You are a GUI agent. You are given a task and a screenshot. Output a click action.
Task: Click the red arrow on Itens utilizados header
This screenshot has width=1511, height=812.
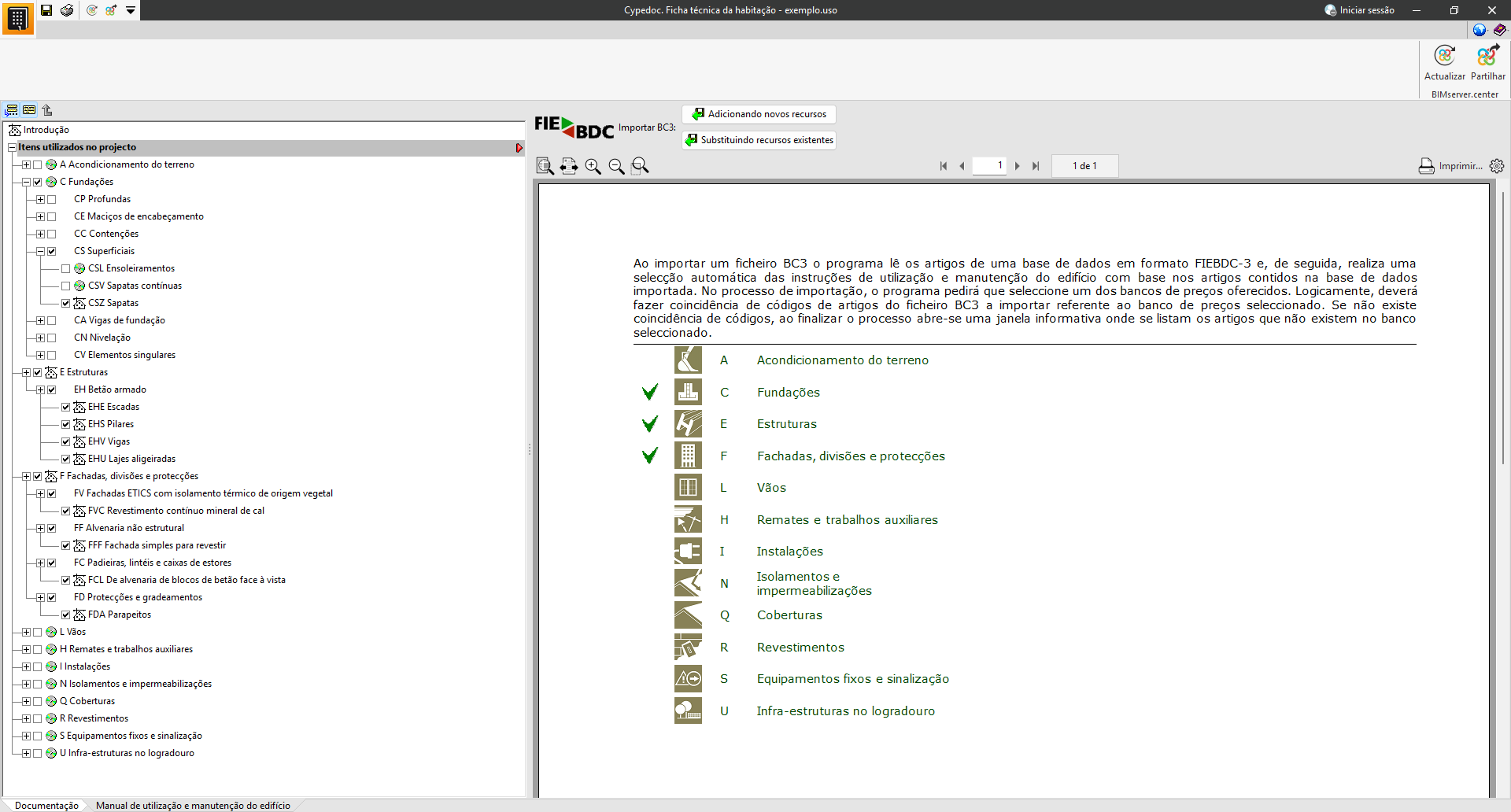tap(519, 148)
